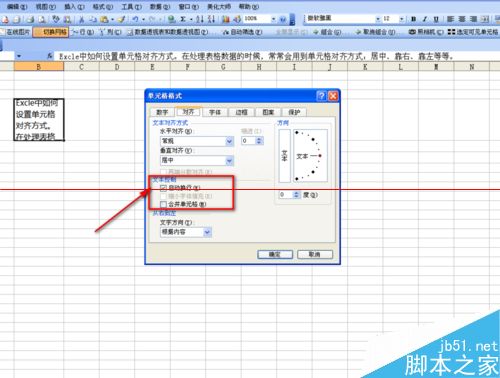Center align cell text in toolbar
This screenshot has width=500, height=378.
click(x=462, y=19)
